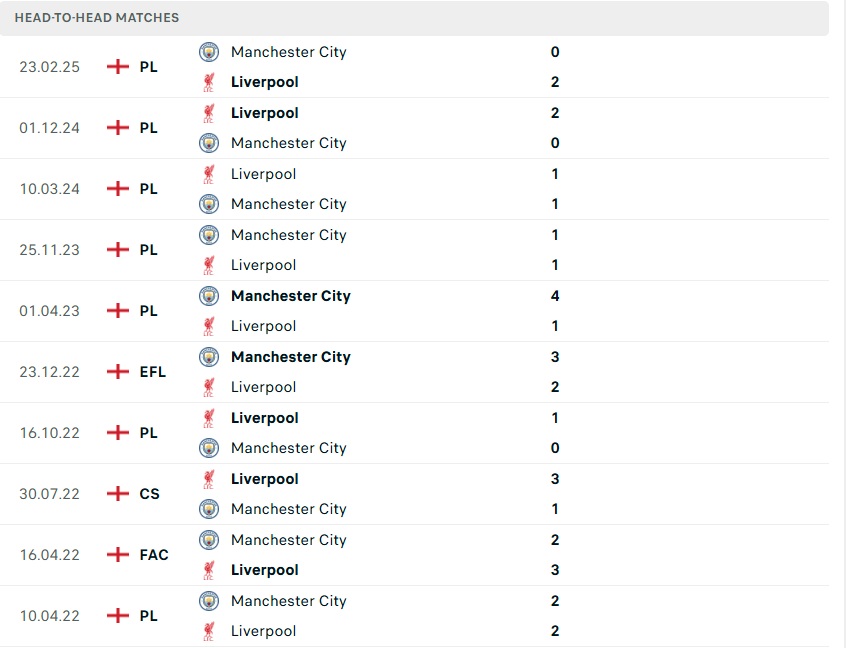Click the 23.12.22 match date

pos(49,372)
